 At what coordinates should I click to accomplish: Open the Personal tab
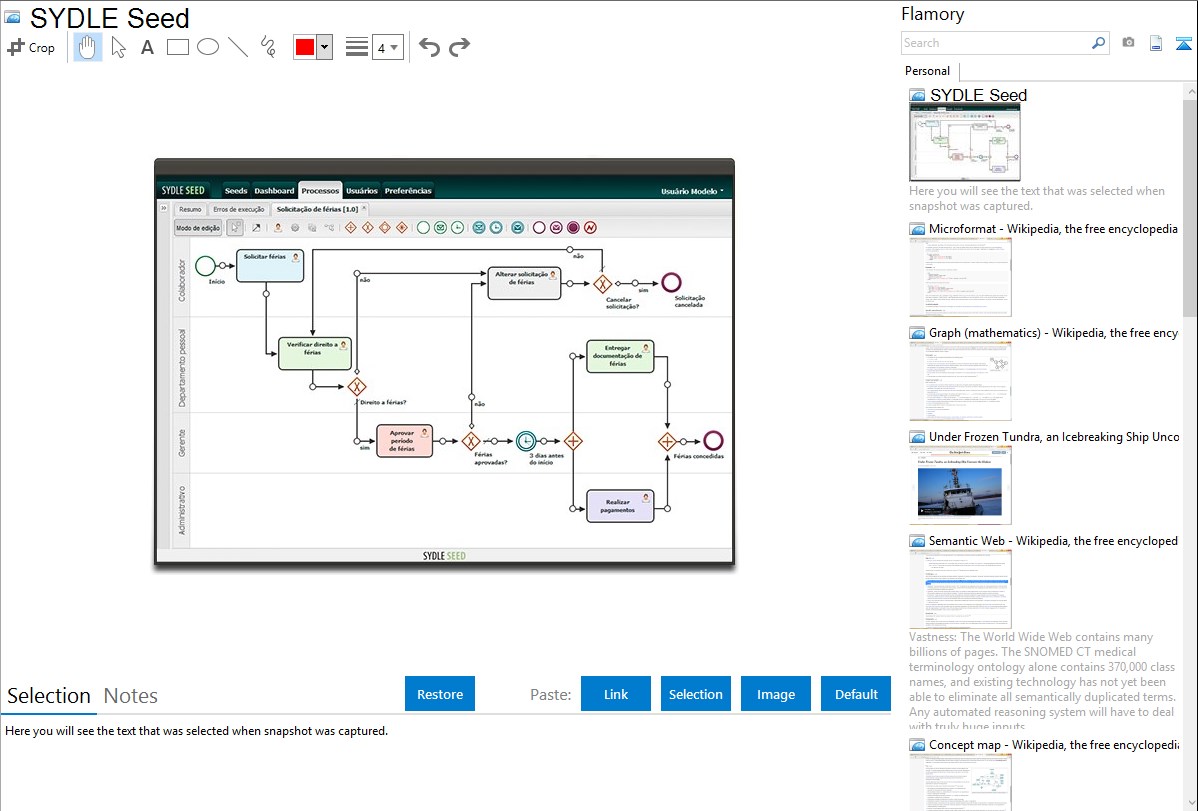pos(927,71)
